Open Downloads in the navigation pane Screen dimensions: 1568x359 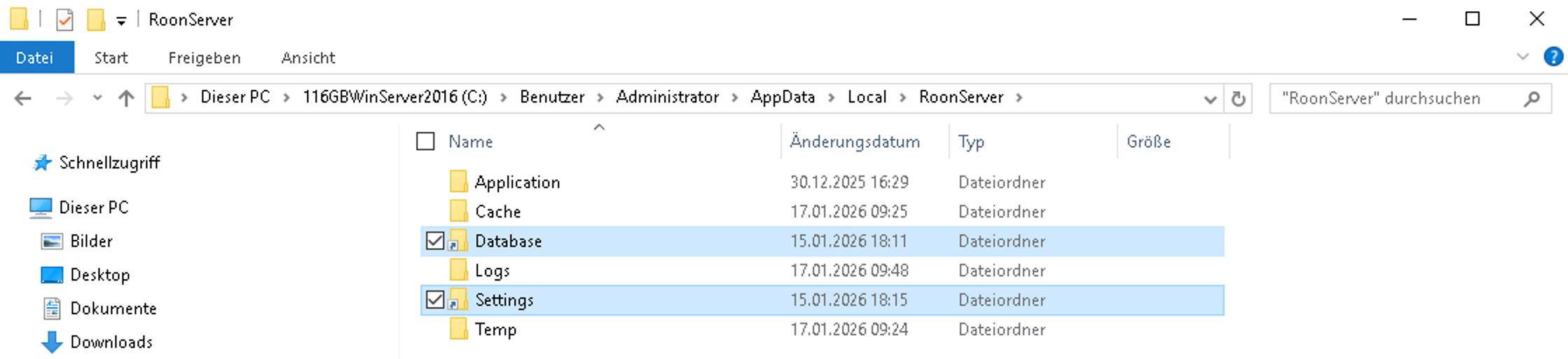111,342
